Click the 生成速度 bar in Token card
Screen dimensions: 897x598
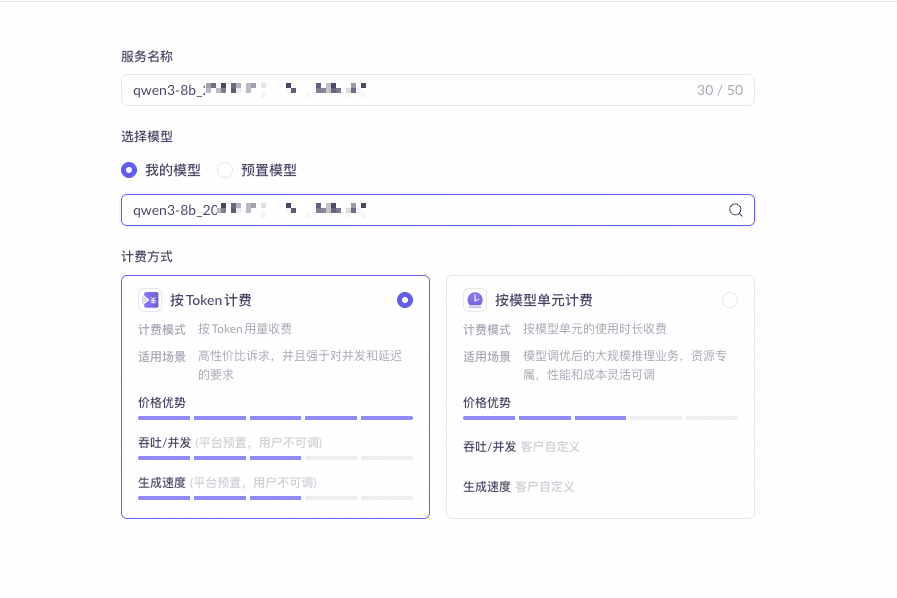(x=275, y=498)
